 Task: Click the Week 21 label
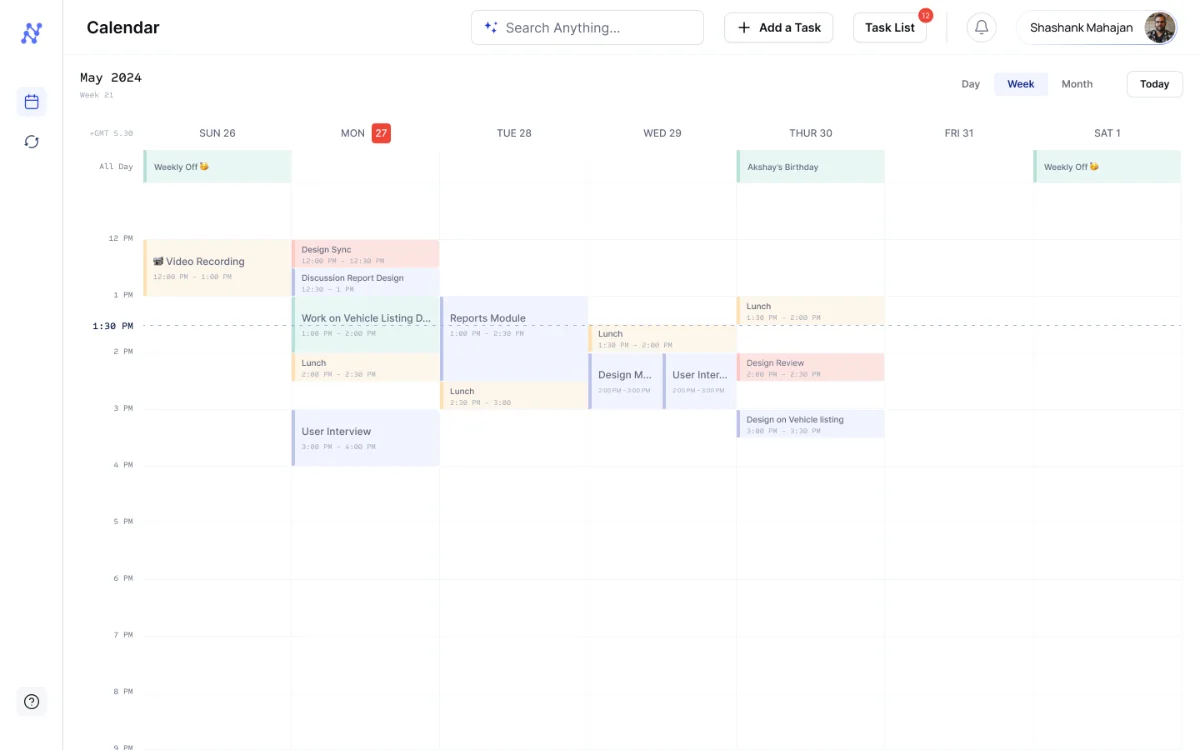click(97, 95)
